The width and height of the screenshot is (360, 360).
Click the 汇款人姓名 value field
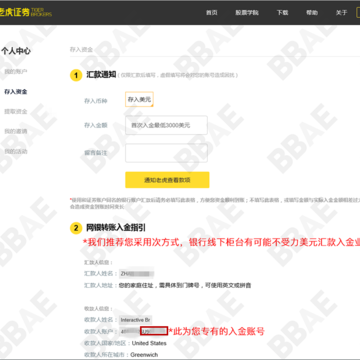(x=136, y=274)
